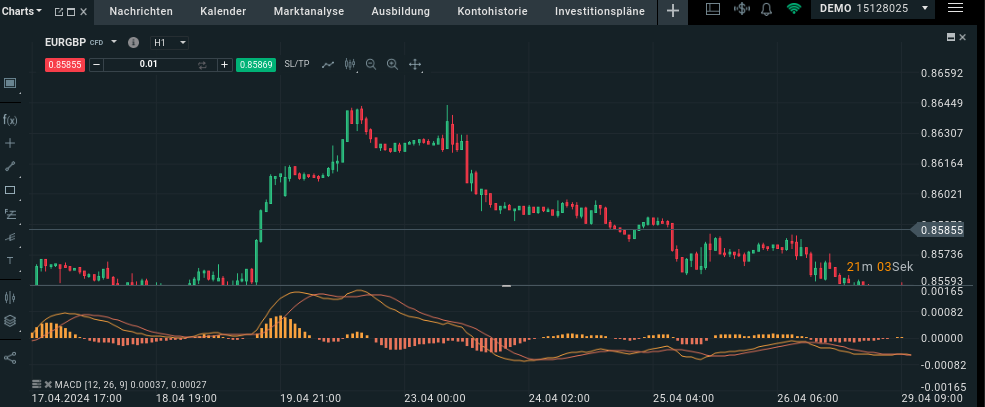This screenshot has height=407, width=985.
Task: Maximize the Charts panel square icon
Action: pyautogui.click(x=71, y=11)
